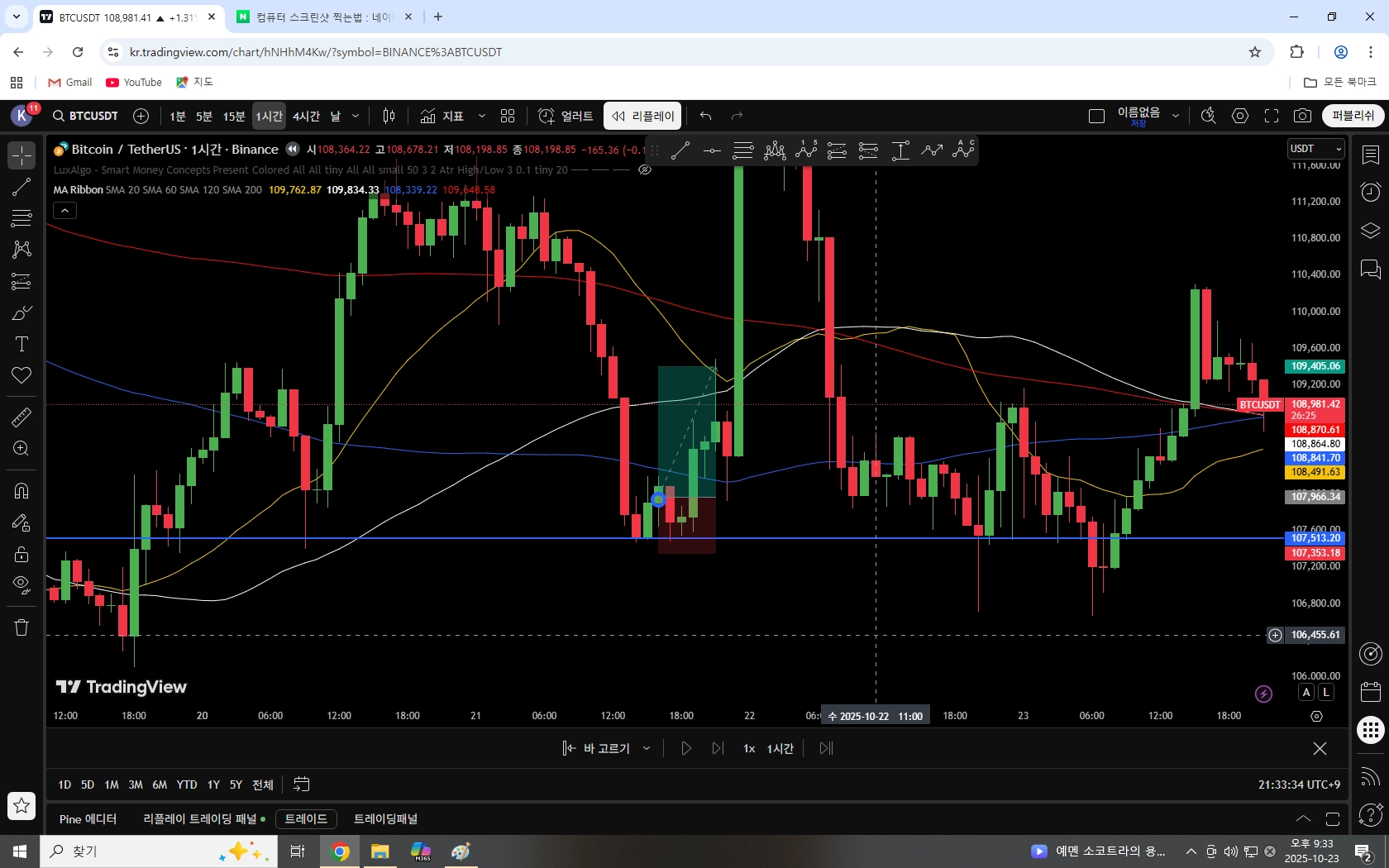Select the trend line drawing tool
This screenshot has height=868, width=1389.
[21, 187]
